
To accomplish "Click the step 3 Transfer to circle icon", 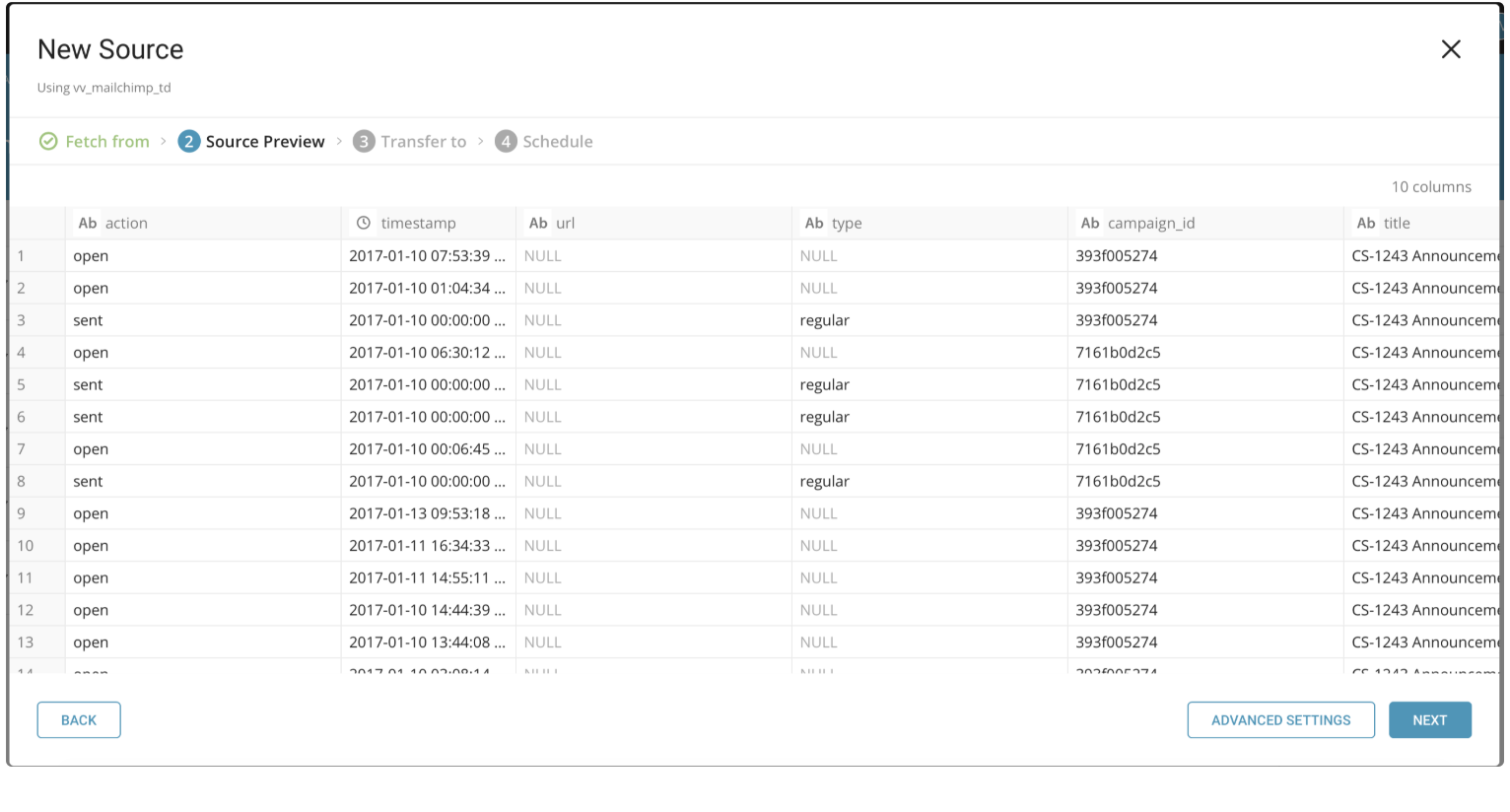I will tap(364, 142).
